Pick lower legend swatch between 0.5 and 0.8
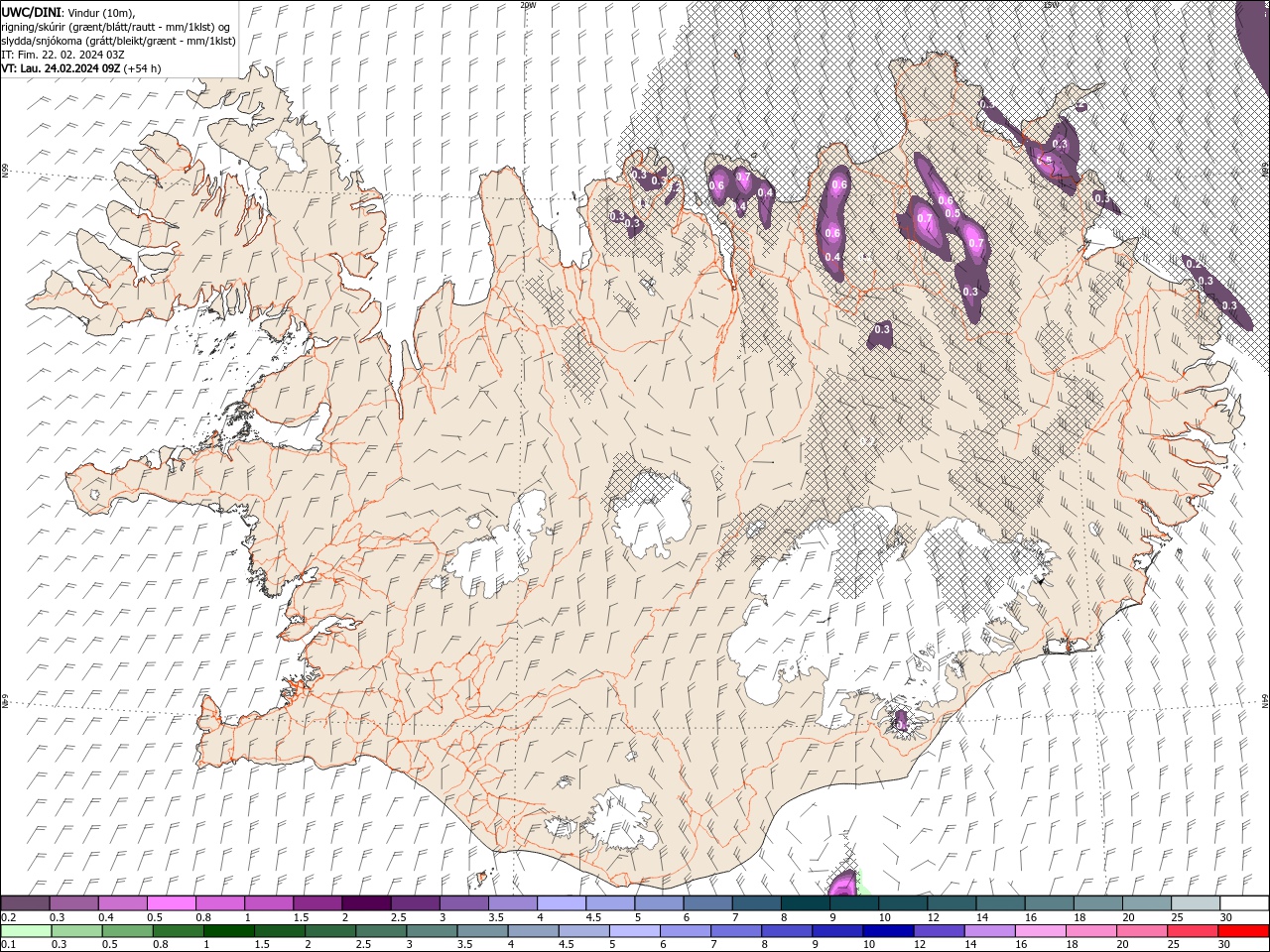Viewport: 1270px width, 952px height. click(127, 930)
